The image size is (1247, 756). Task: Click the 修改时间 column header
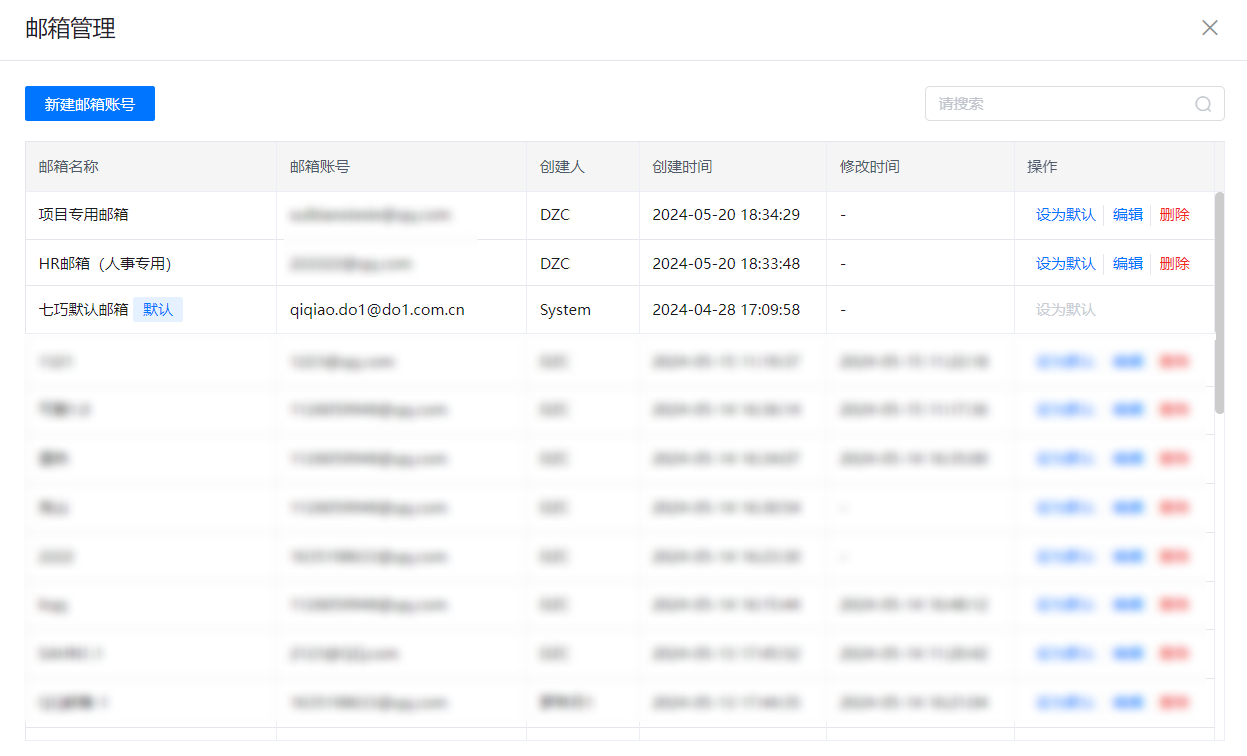[870, 167]
